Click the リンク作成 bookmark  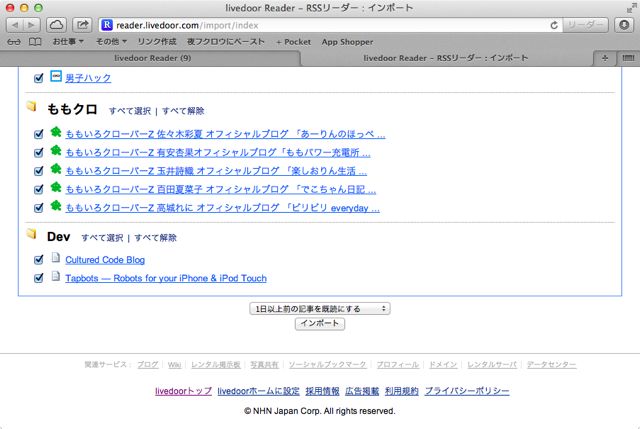157,42
